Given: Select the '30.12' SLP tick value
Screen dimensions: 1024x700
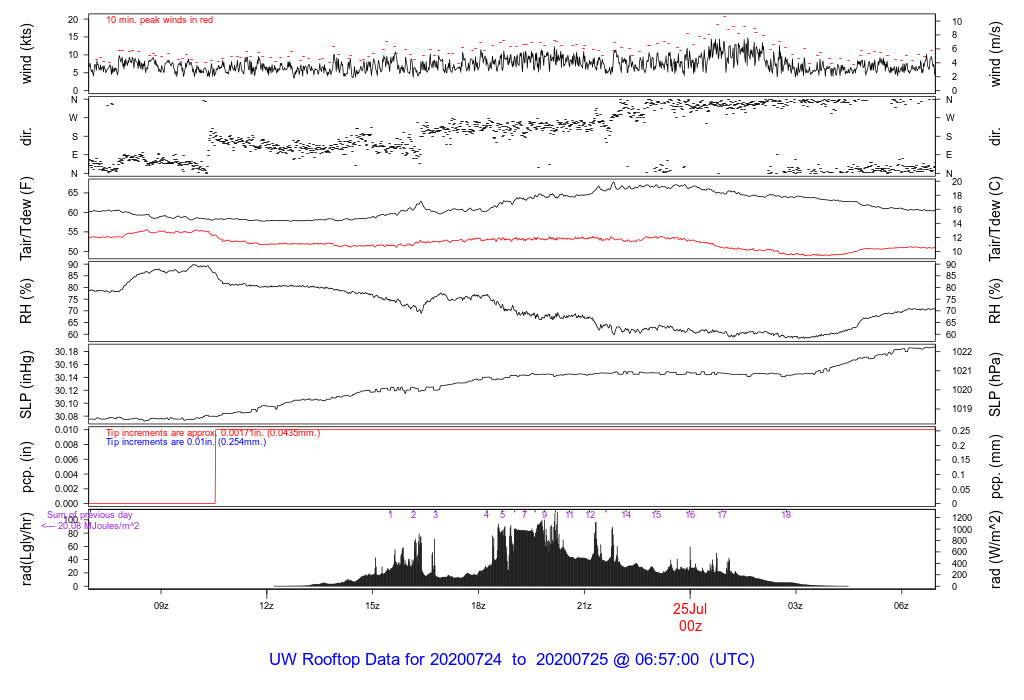Looking at the screenshot, I should click(67, 391).
